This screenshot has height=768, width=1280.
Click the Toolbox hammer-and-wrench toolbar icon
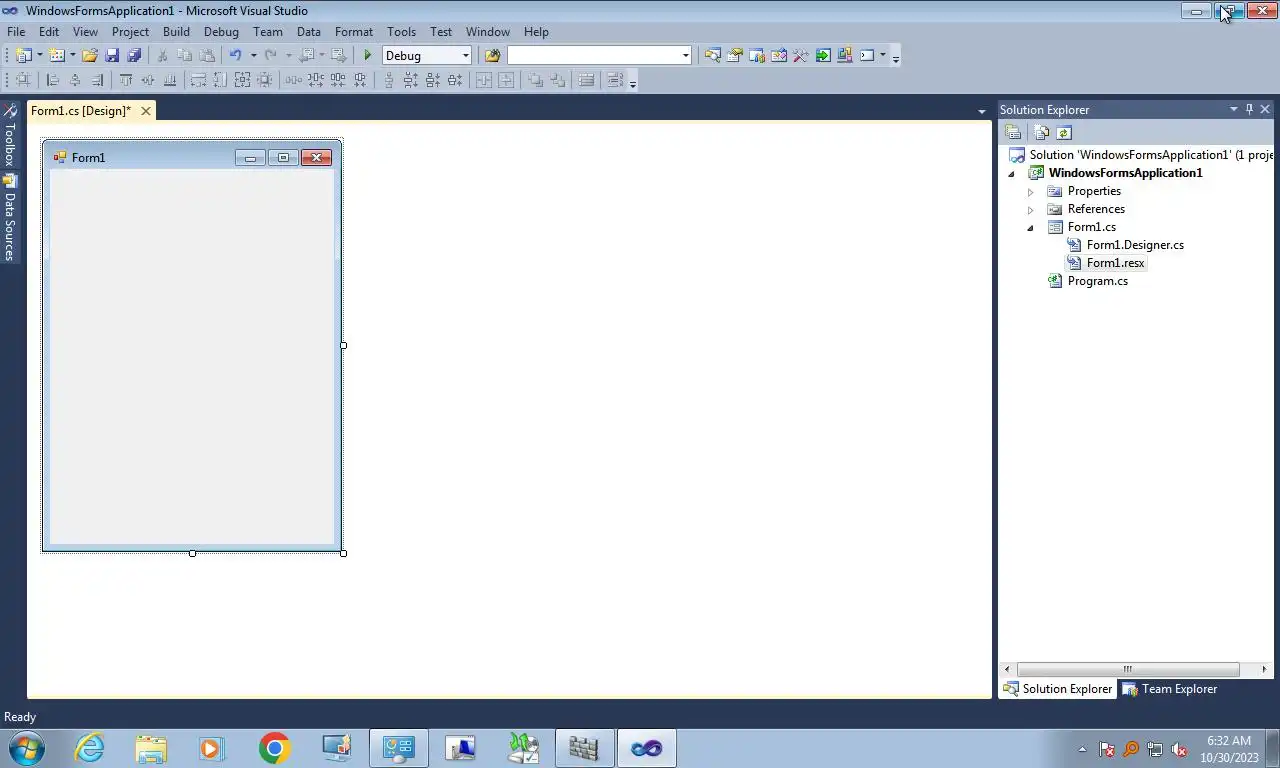pos(801,56)
